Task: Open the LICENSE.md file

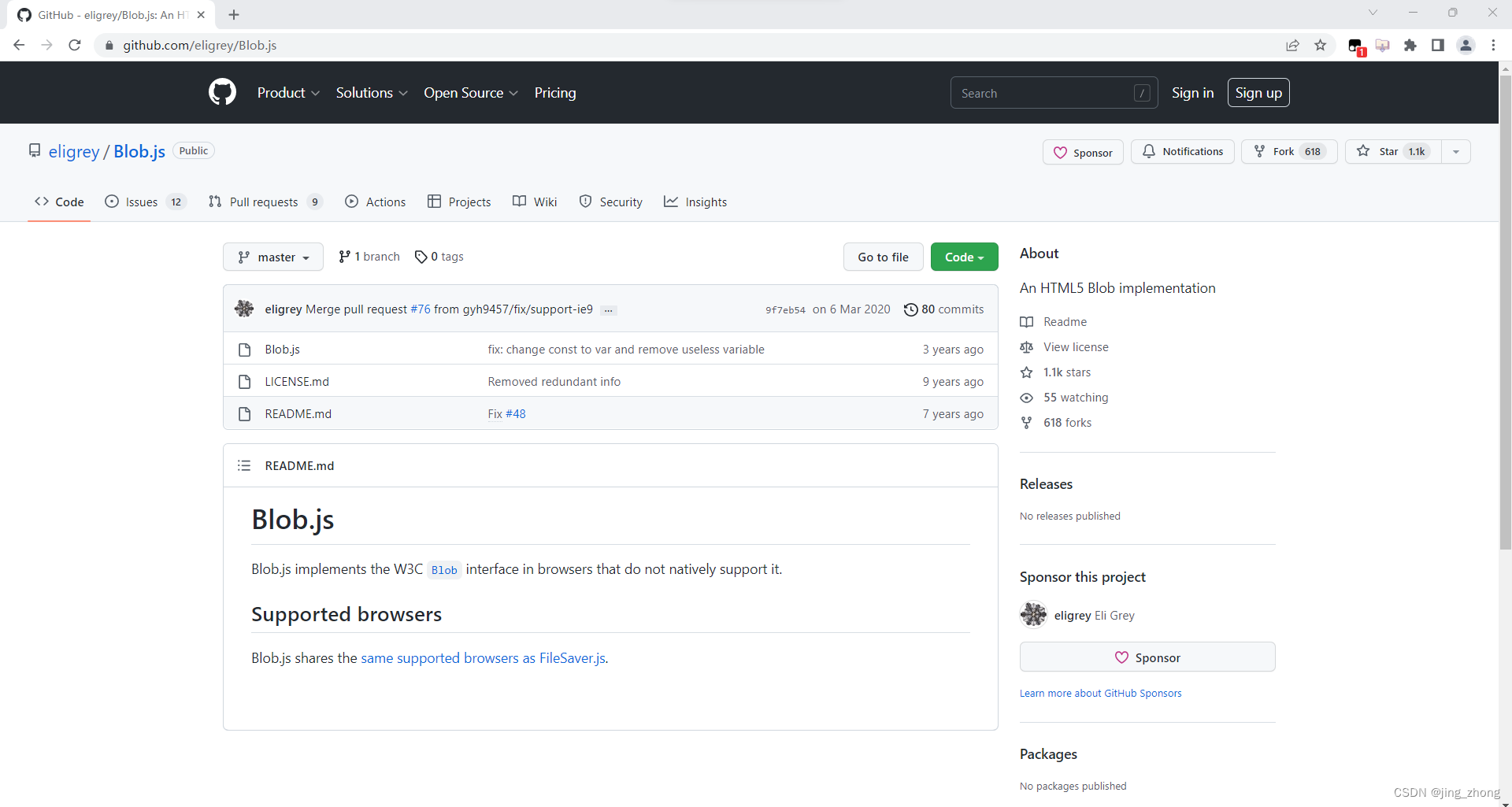Action: point(297,382)
